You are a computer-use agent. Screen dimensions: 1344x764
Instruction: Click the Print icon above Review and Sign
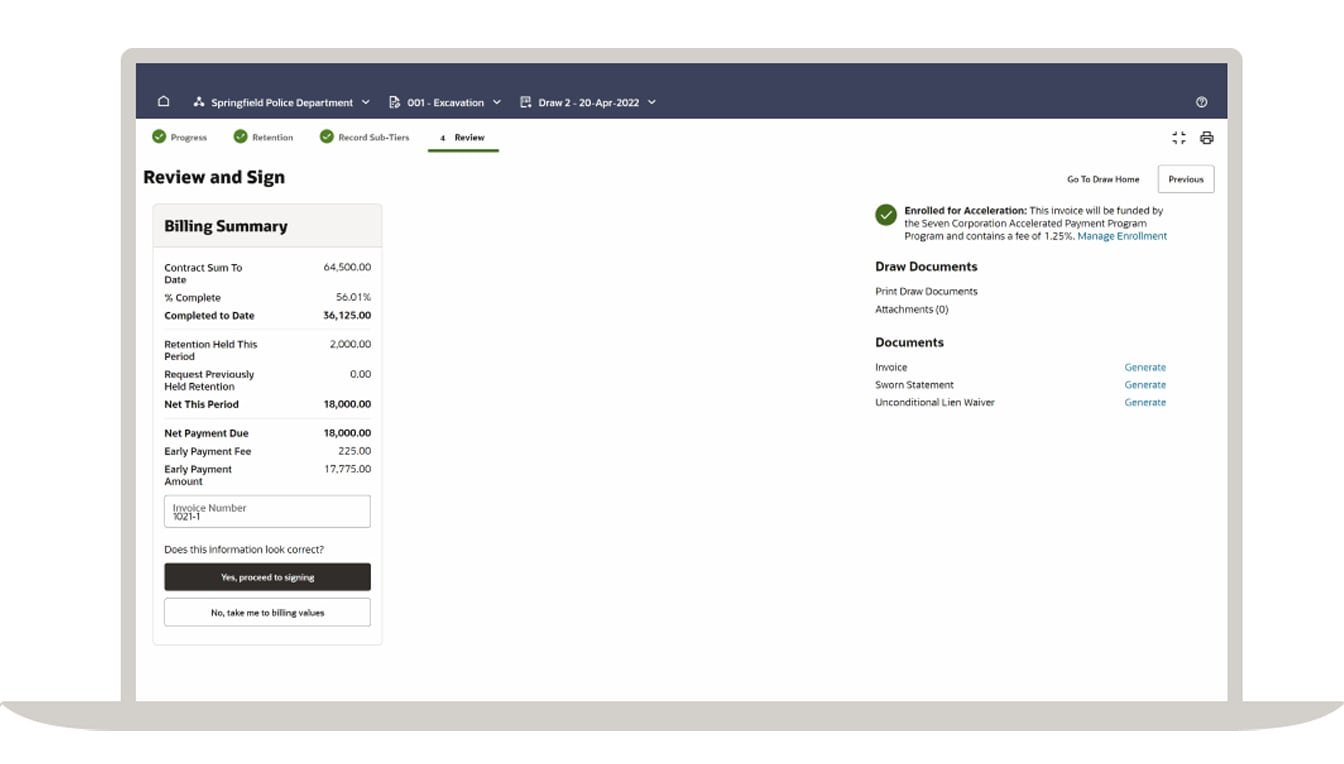coord(1207,137)
